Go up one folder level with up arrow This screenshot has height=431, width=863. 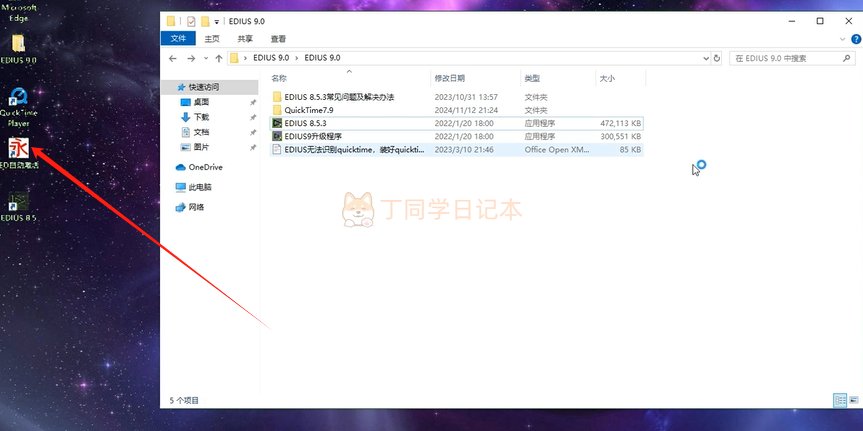219,58
